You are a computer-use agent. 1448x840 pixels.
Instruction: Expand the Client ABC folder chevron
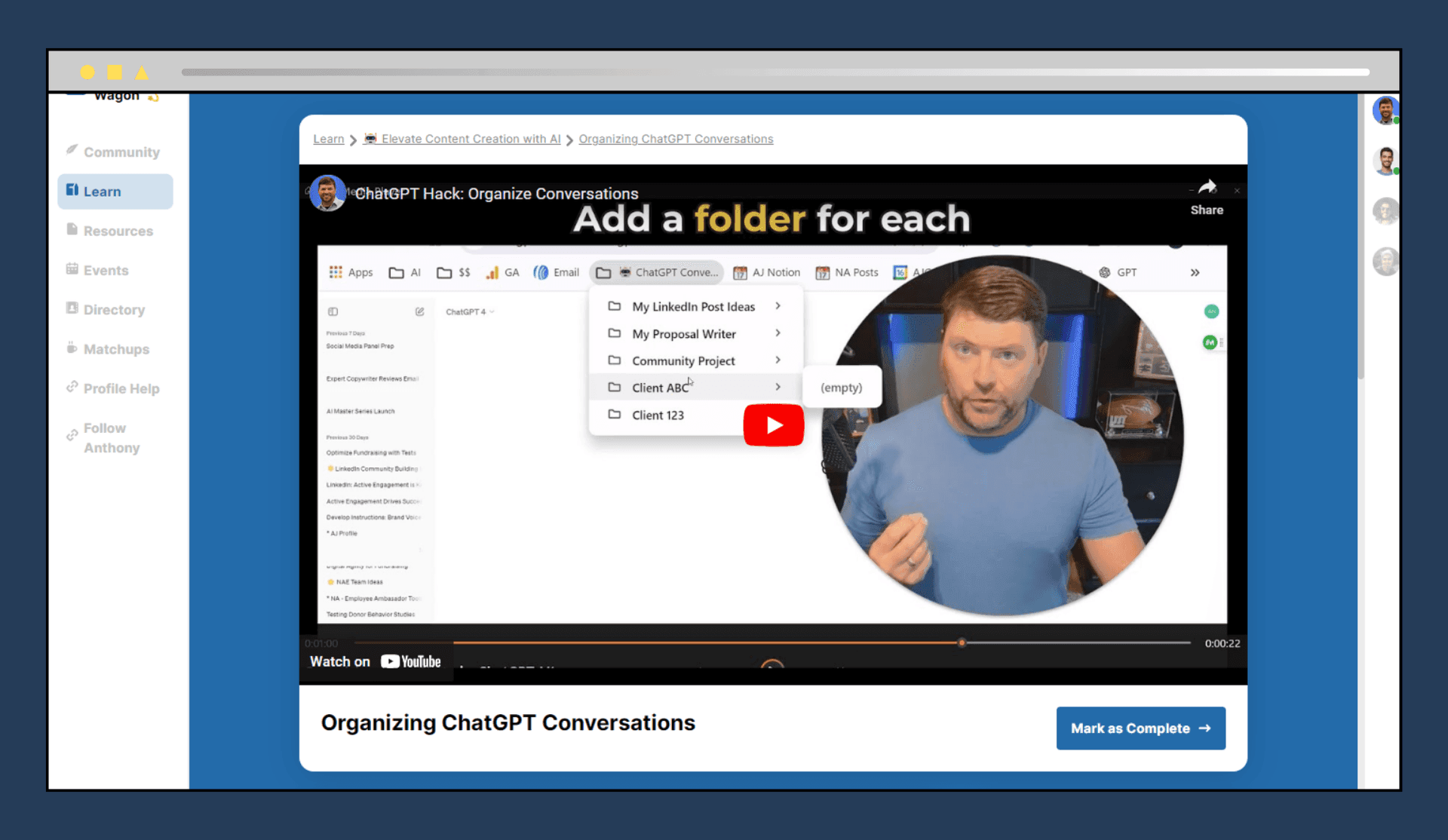click(778, 387)
